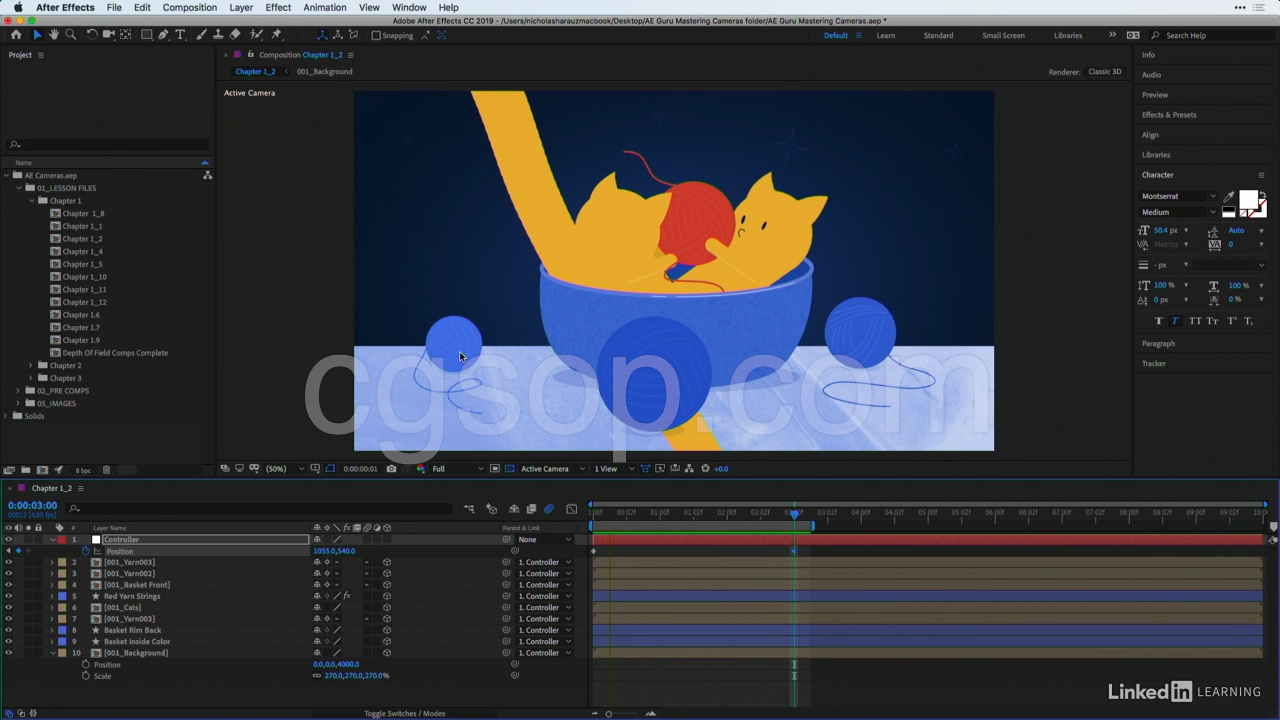1280x720 pixels.
Task: Open the Animation menu
Action: (x=325, y=7)
